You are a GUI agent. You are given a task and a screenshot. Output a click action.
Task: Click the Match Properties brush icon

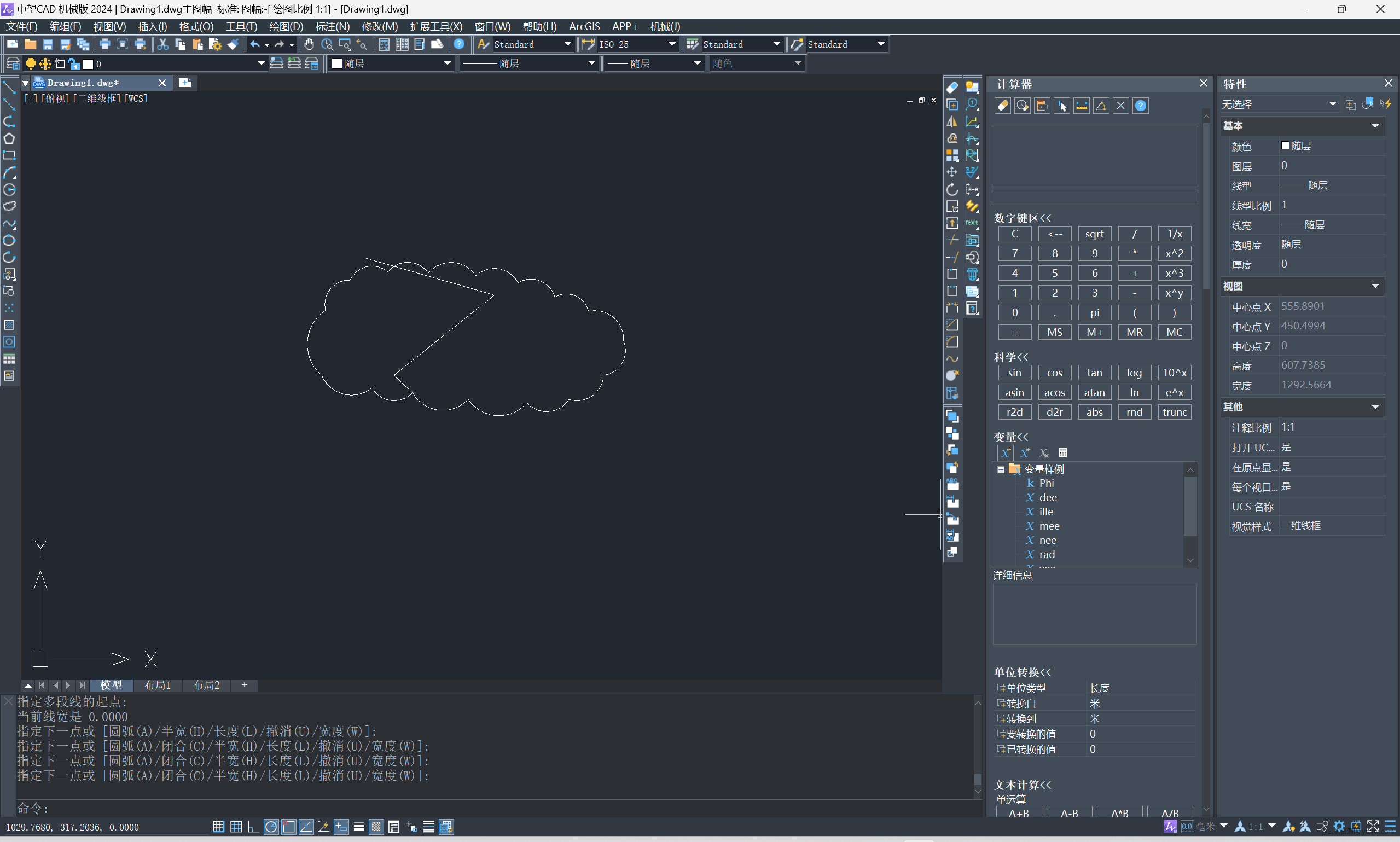(233, 44)
